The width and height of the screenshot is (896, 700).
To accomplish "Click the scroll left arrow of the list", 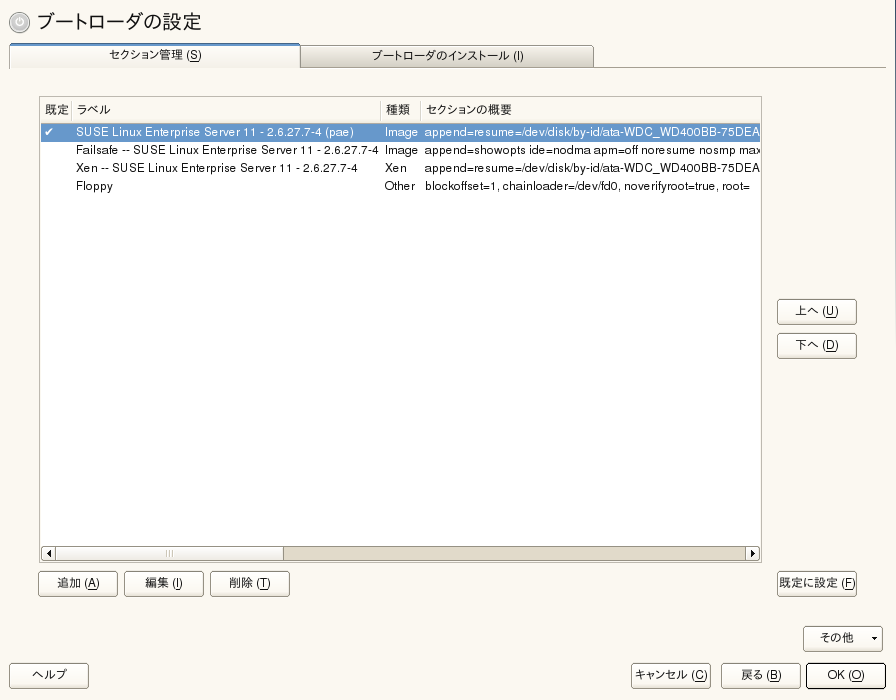I will tap(49, 553).
